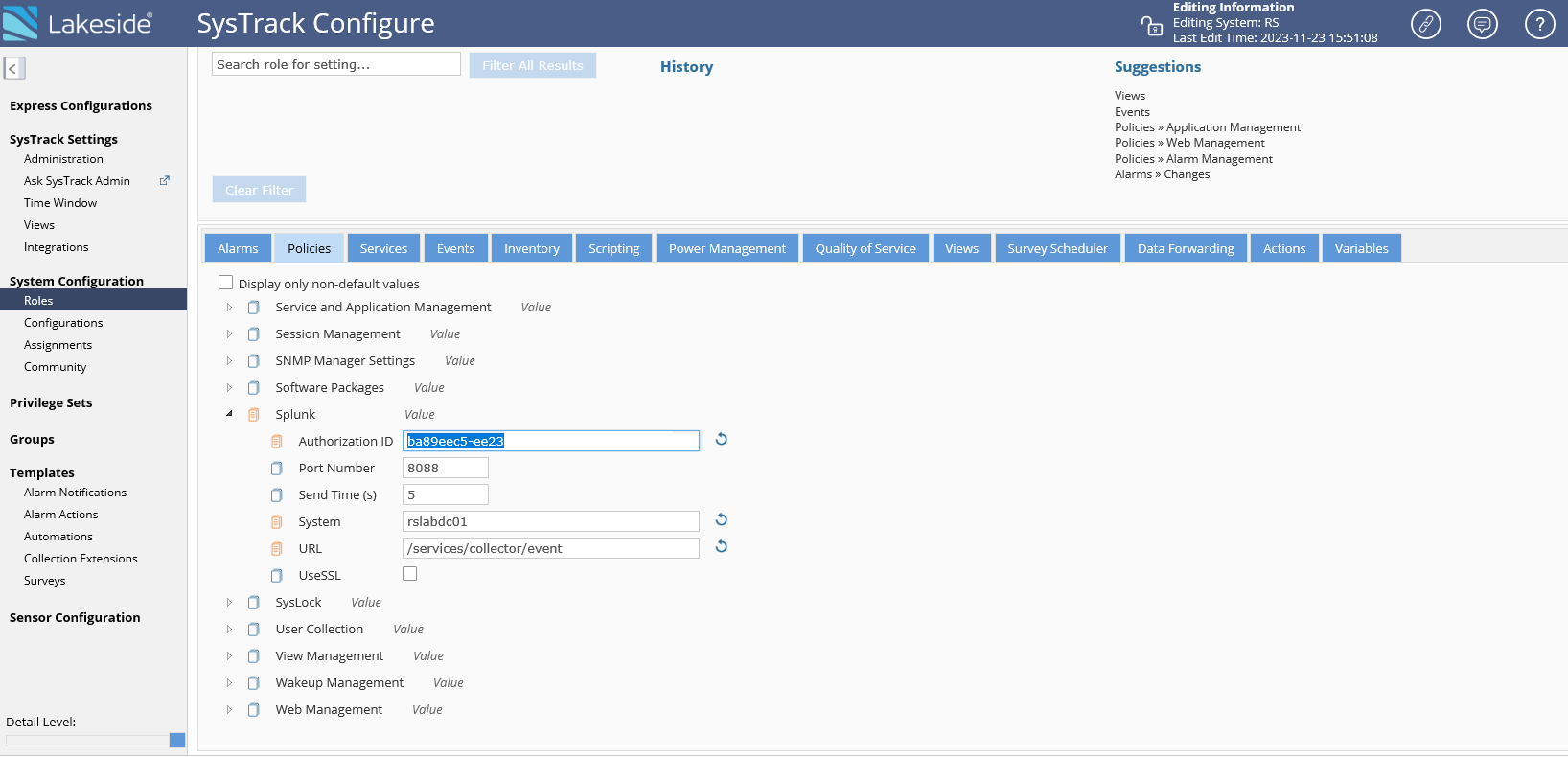Image resolution: width=1568 pixels, height=757 pixels.
Task: Adjust the Detail Level slider
Action: pos(177,740)
